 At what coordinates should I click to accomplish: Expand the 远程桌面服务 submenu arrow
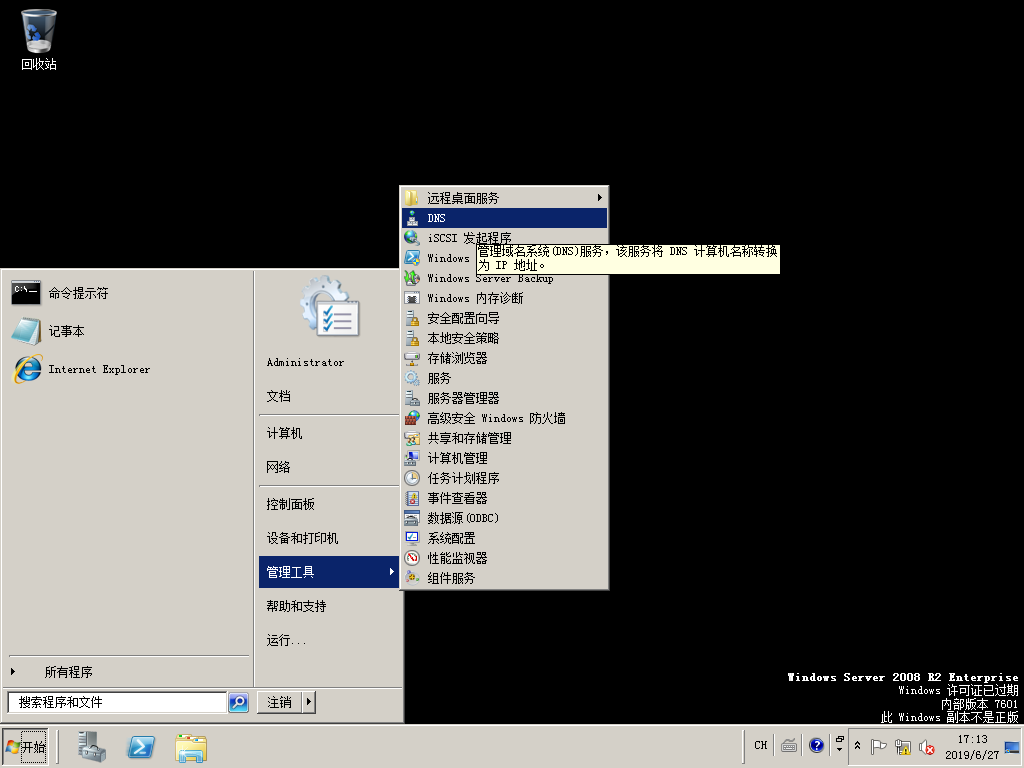tap(599, 197)
